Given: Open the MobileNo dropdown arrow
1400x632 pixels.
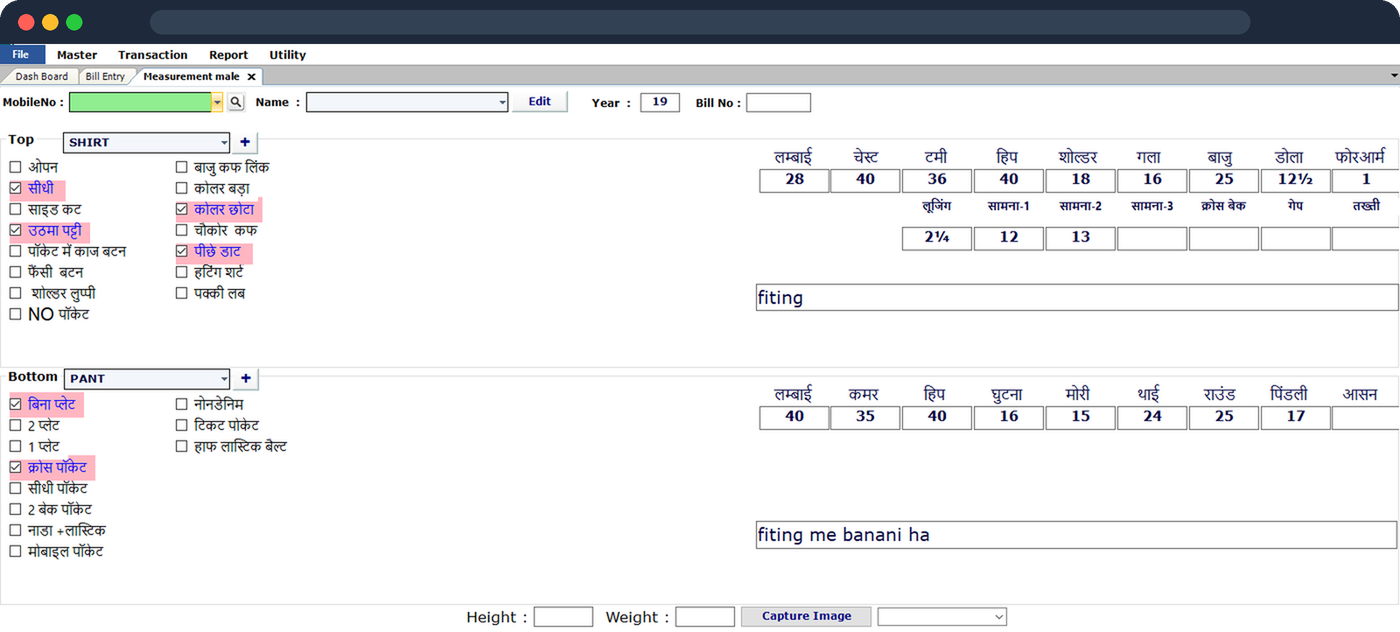Looking at the screenshot, I should pos(217,102).
